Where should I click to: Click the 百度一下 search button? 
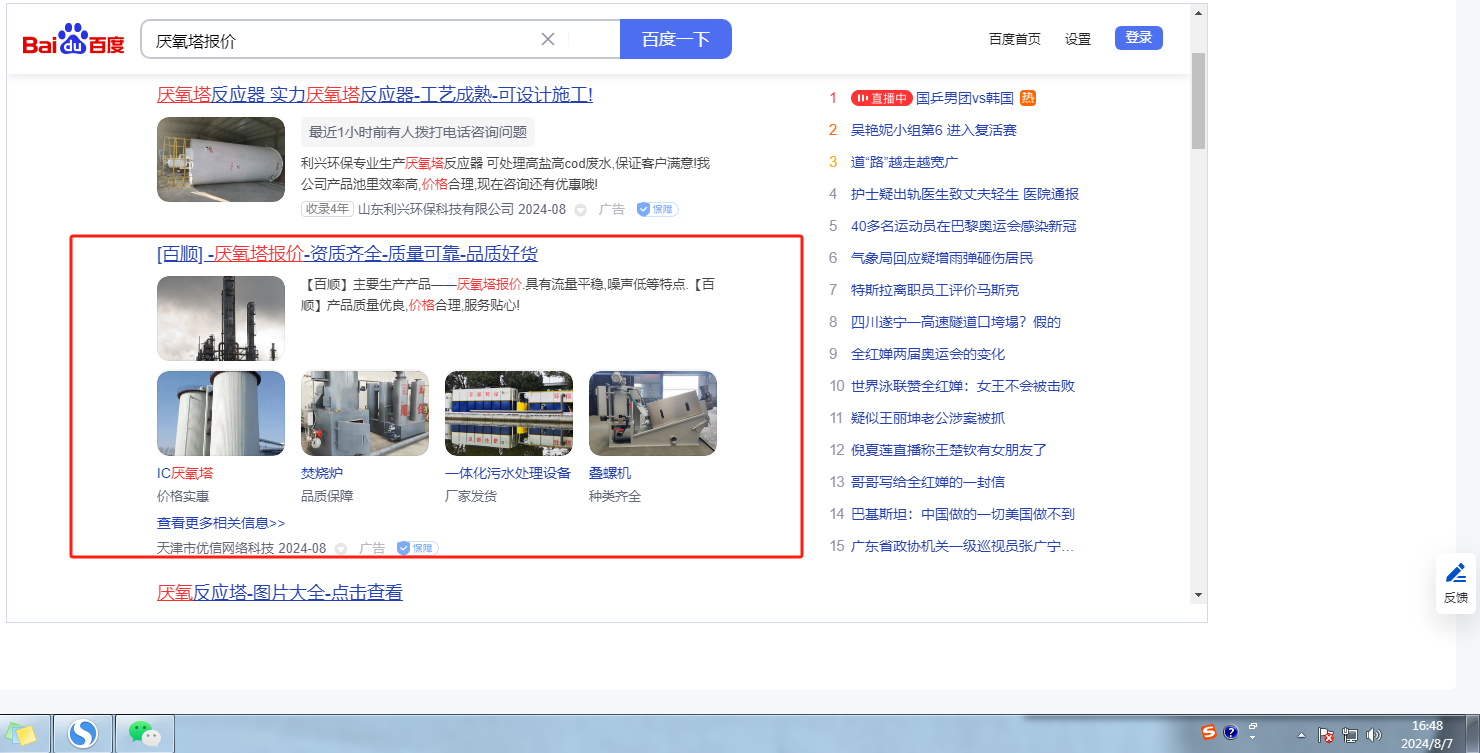[676, 39]
